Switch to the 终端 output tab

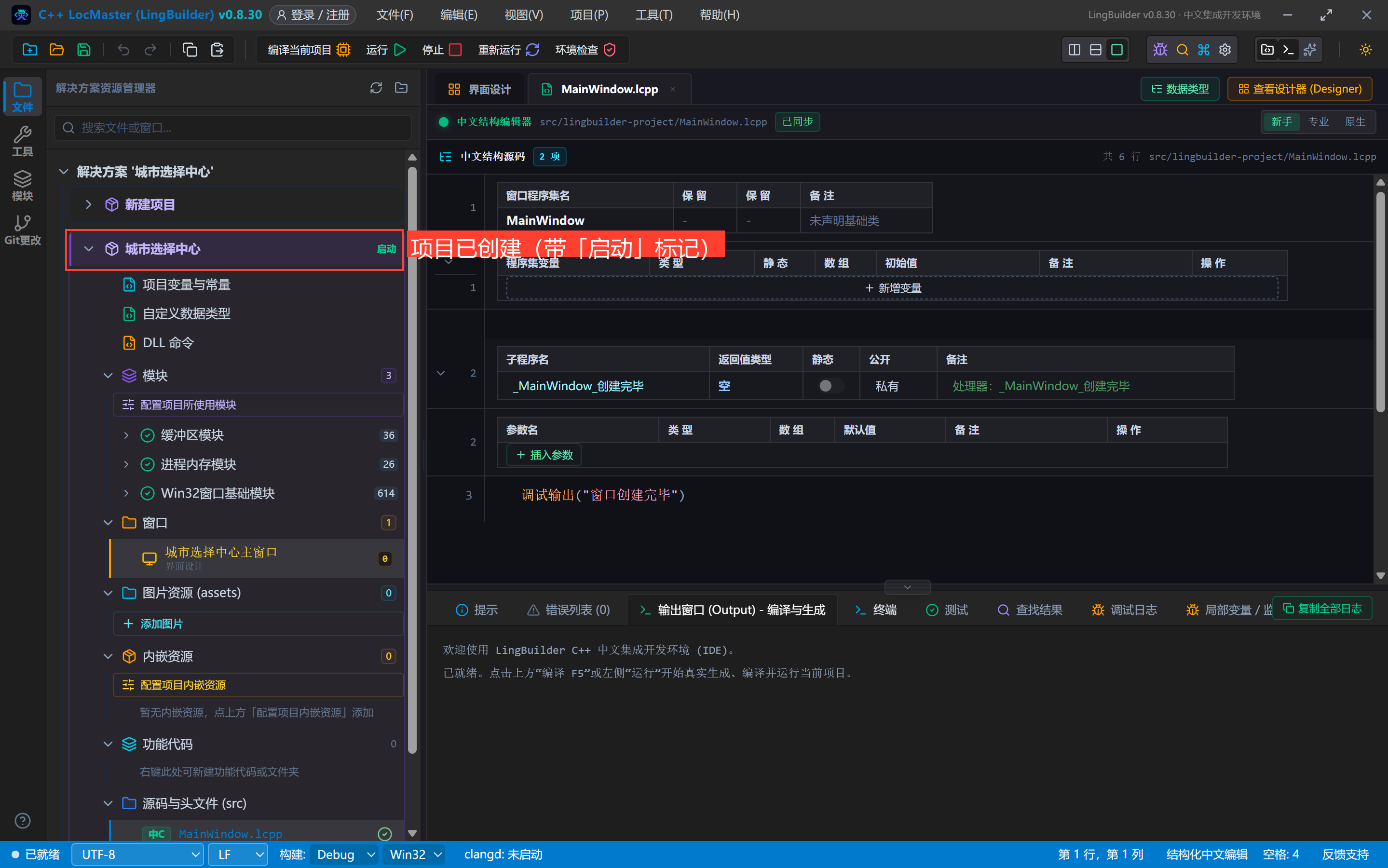pyautogui.click(x=875, y=610)
